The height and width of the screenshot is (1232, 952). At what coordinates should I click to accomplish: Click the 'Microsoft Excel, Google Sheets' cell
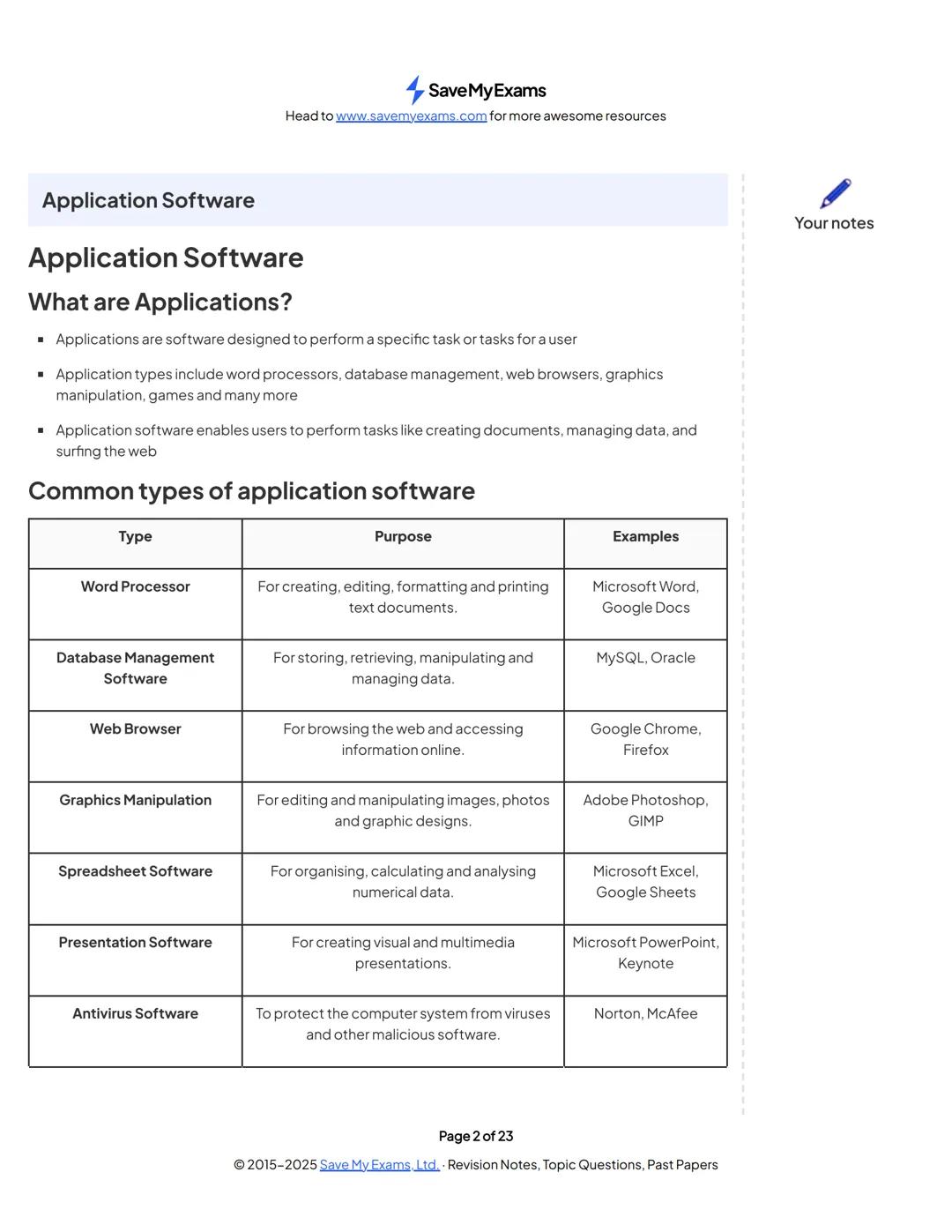click(x=645, y=882)
